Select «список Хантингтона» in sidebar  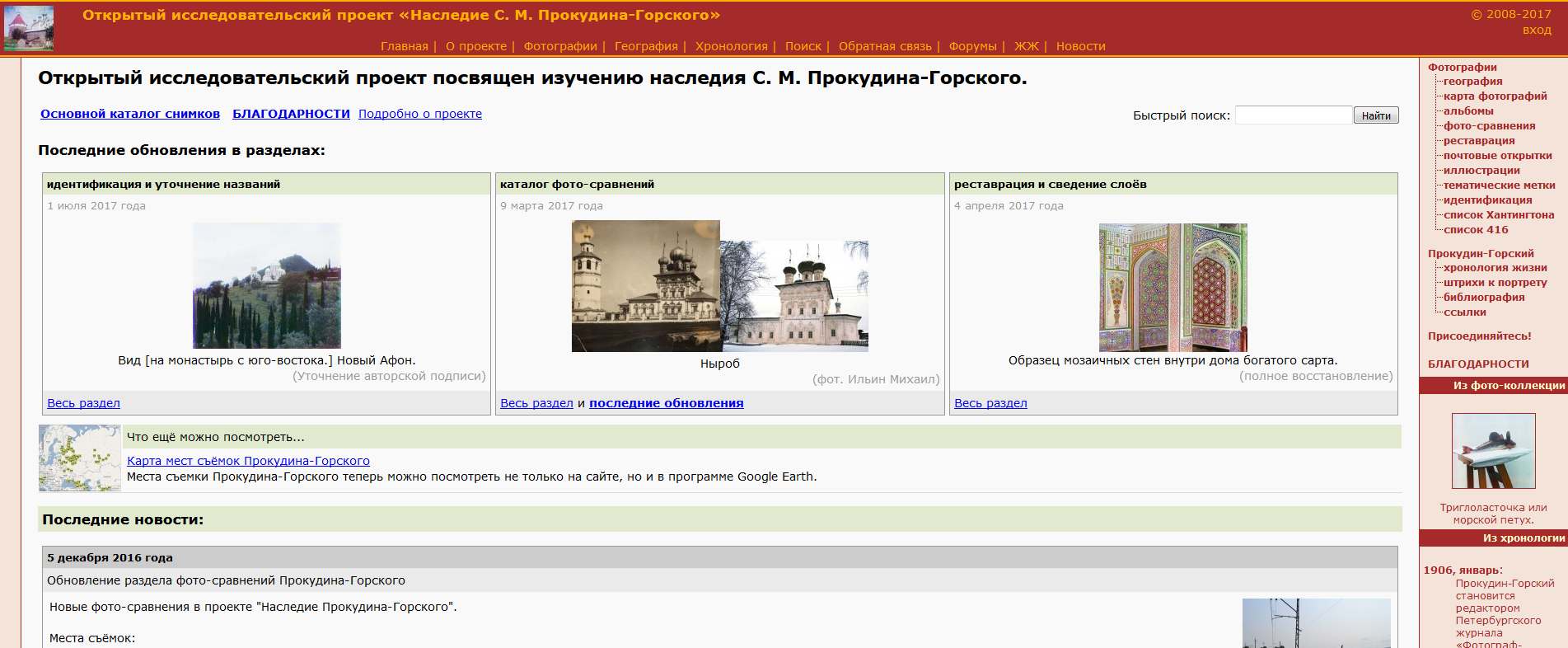[x=1498, y=215]
